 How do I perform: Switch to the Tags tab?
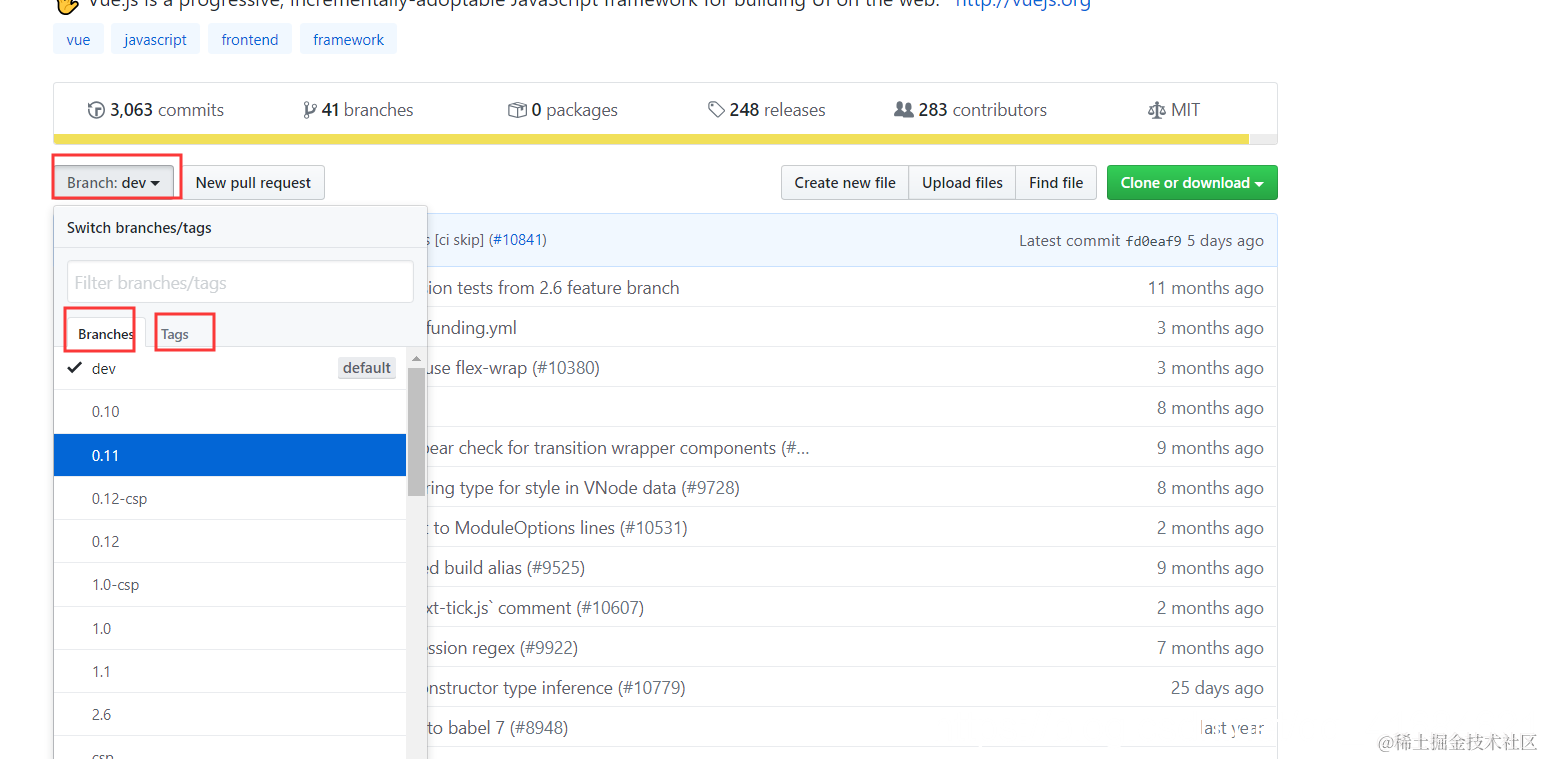point(175,334)
